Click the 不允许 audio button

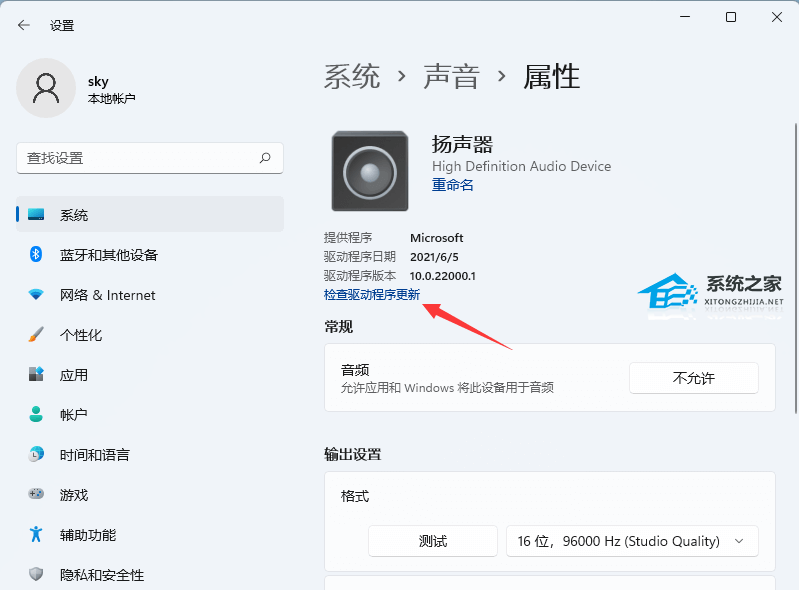tap(694, 378)
